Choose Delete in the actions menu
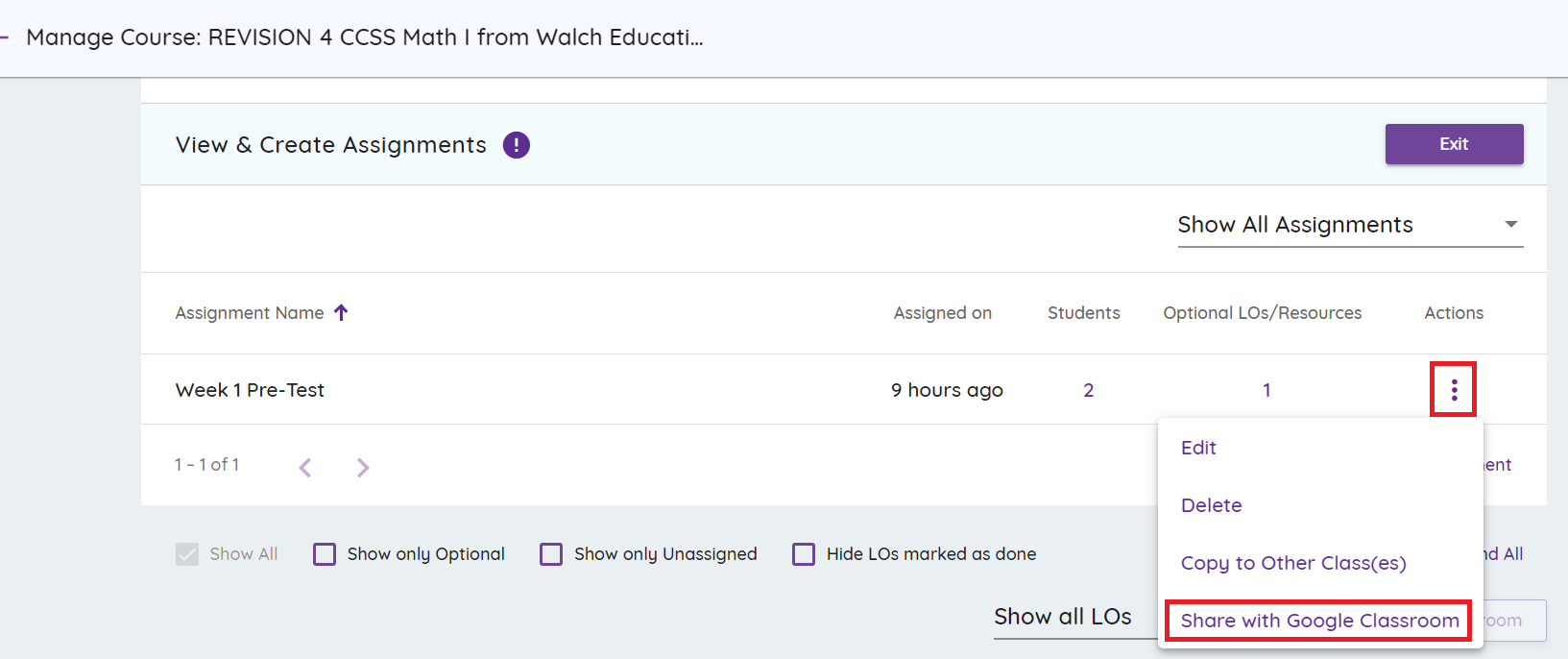Screen dimensions: 1568x659 1211,505
